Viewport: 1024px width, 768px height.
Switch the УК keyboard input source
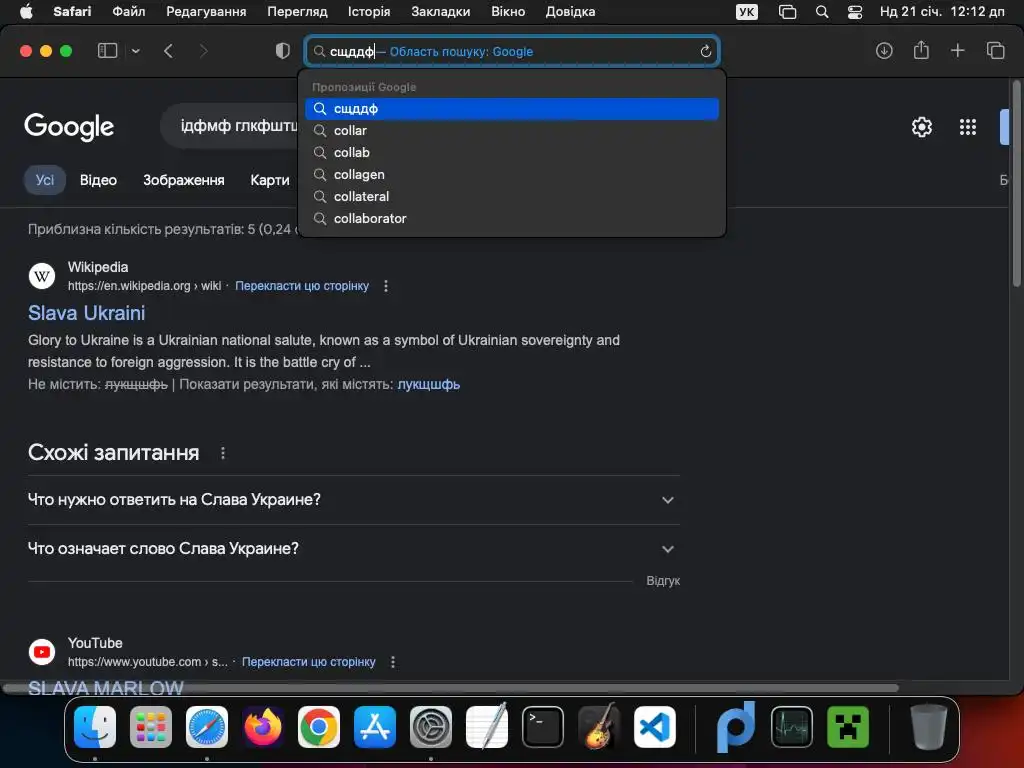[x=746, y=12]
